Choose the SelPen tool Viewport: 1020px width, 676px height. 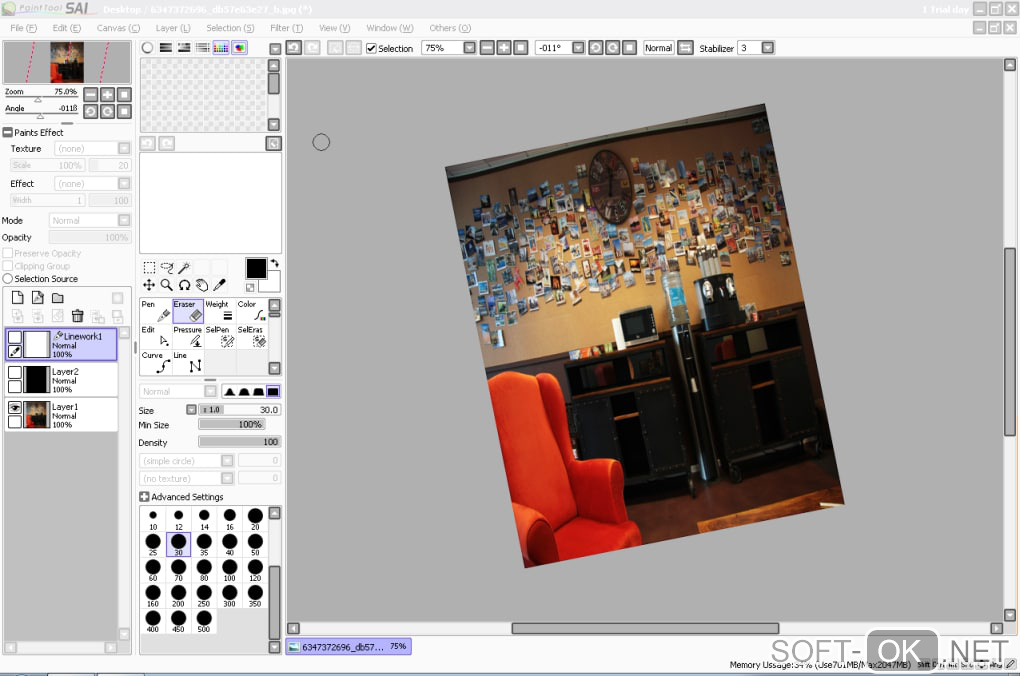[220, 336]
